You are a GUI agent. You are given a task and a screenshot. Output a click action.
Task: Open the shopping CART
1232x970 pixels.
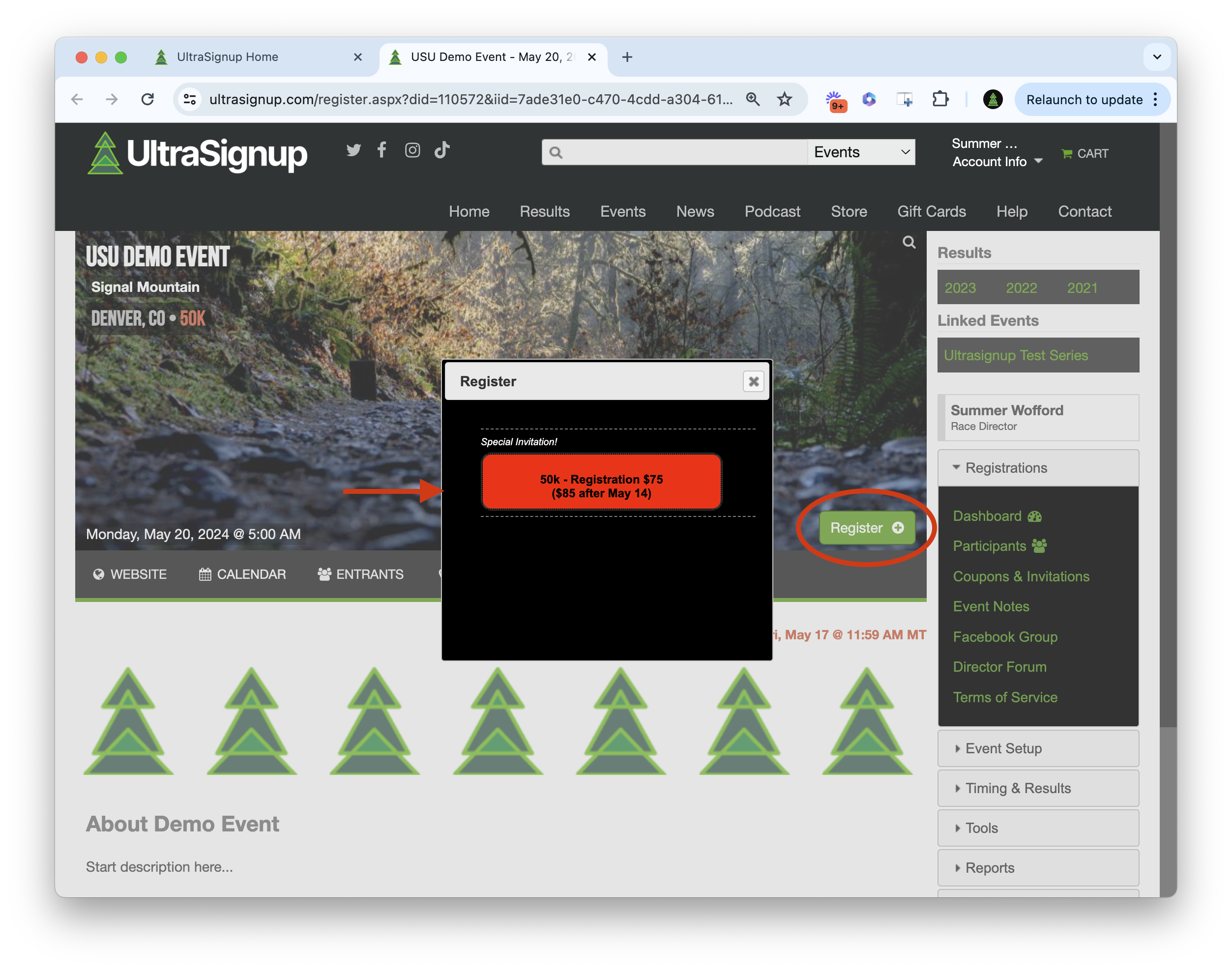(x=1084, y=153)
